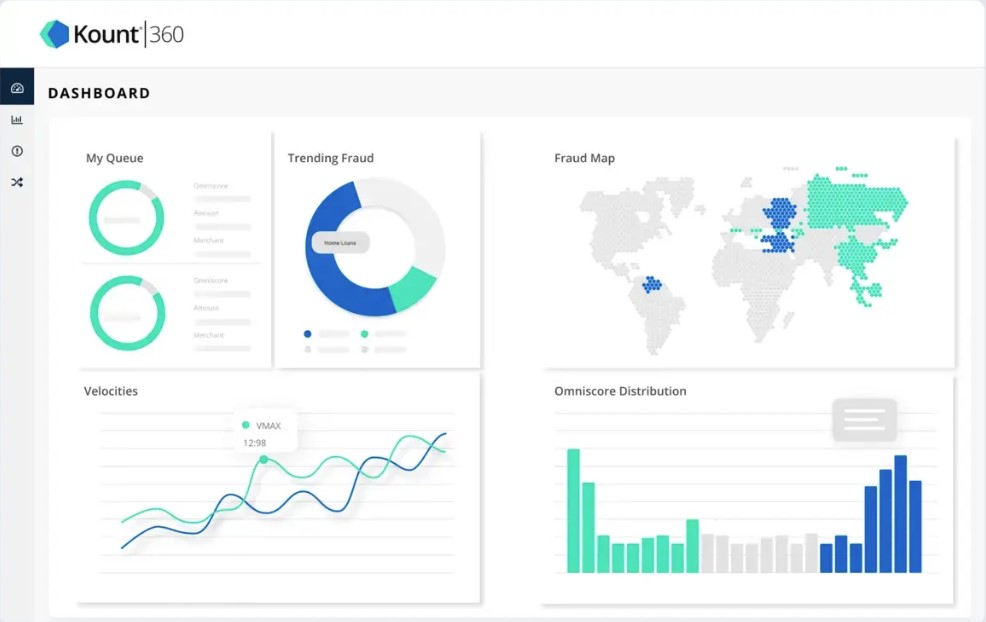The width and height of the screenshot is (986, 622).
Task: Click the Home Loans label in Trending Fraud
Action: point(340,241)
